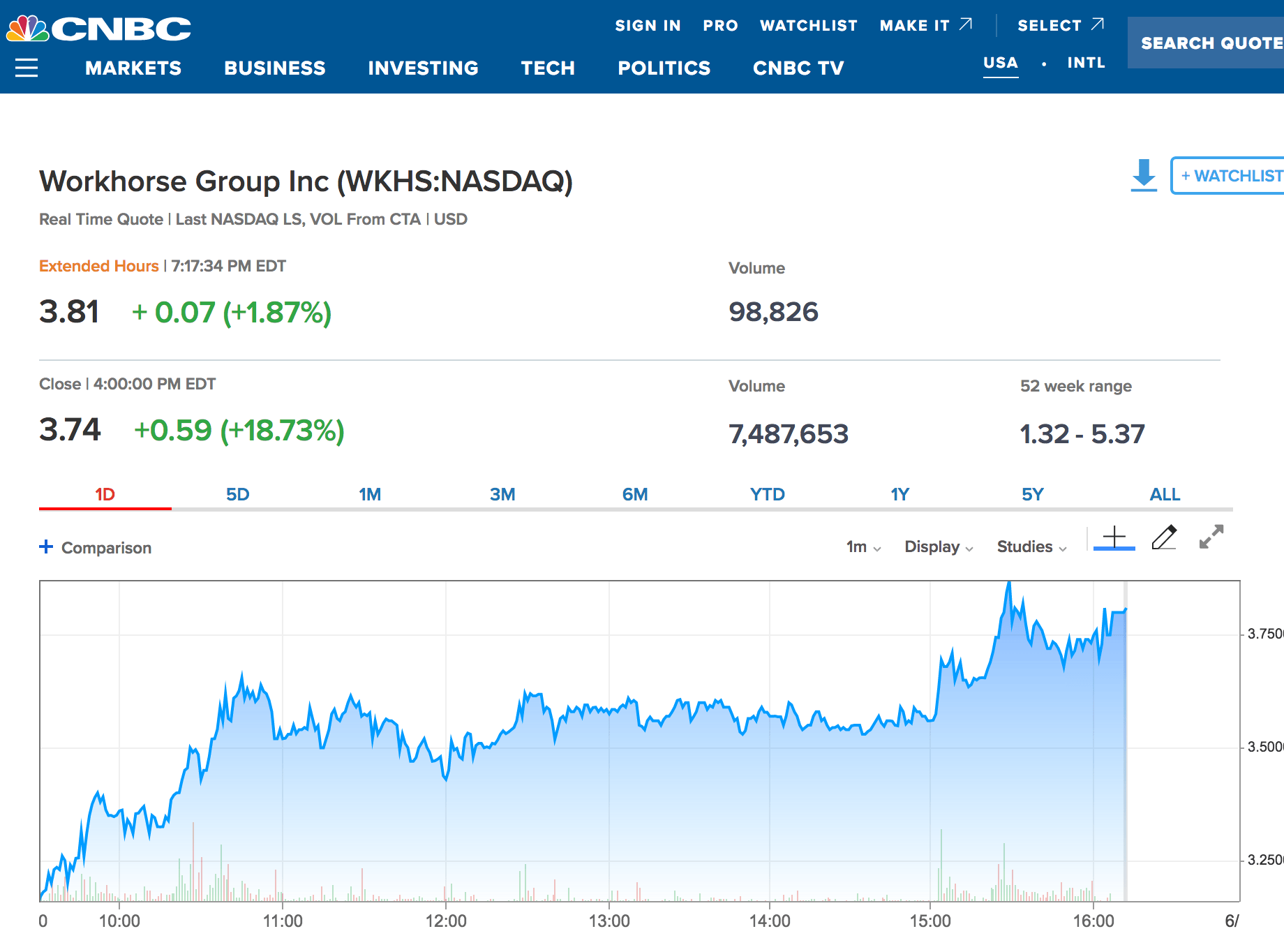Add Workhorse to watchlist with + WATCHLIST button
This screenshot has width=1284, height=952.
coord(1227,175)
